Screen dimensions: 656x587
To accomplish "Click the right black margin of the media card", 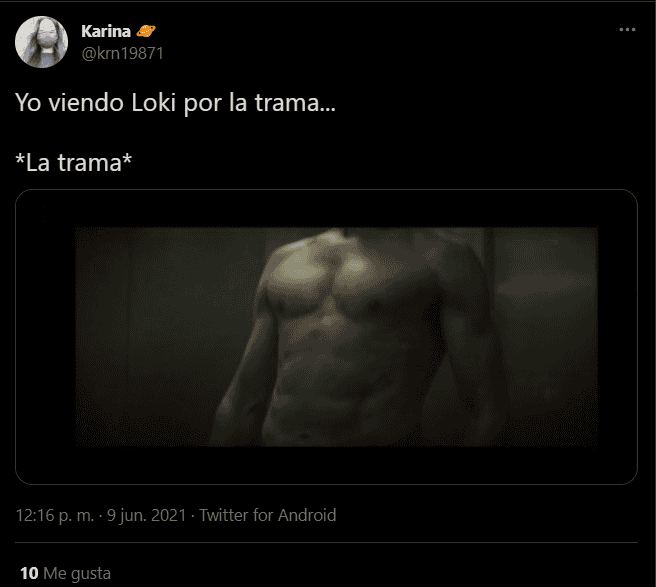I will tap(618, 337).
